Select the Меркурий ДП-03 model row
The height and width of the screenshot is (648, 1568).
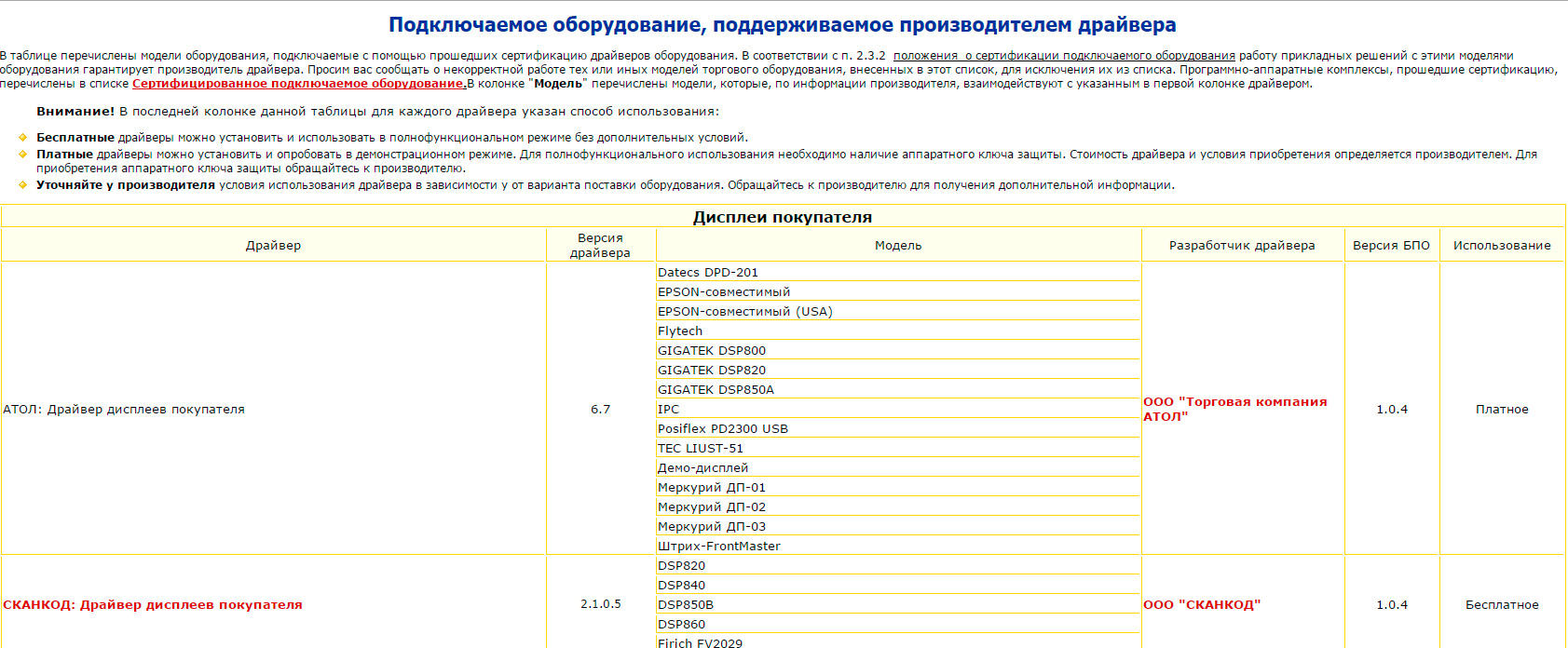pyautogui.click(x=898, y=527)
